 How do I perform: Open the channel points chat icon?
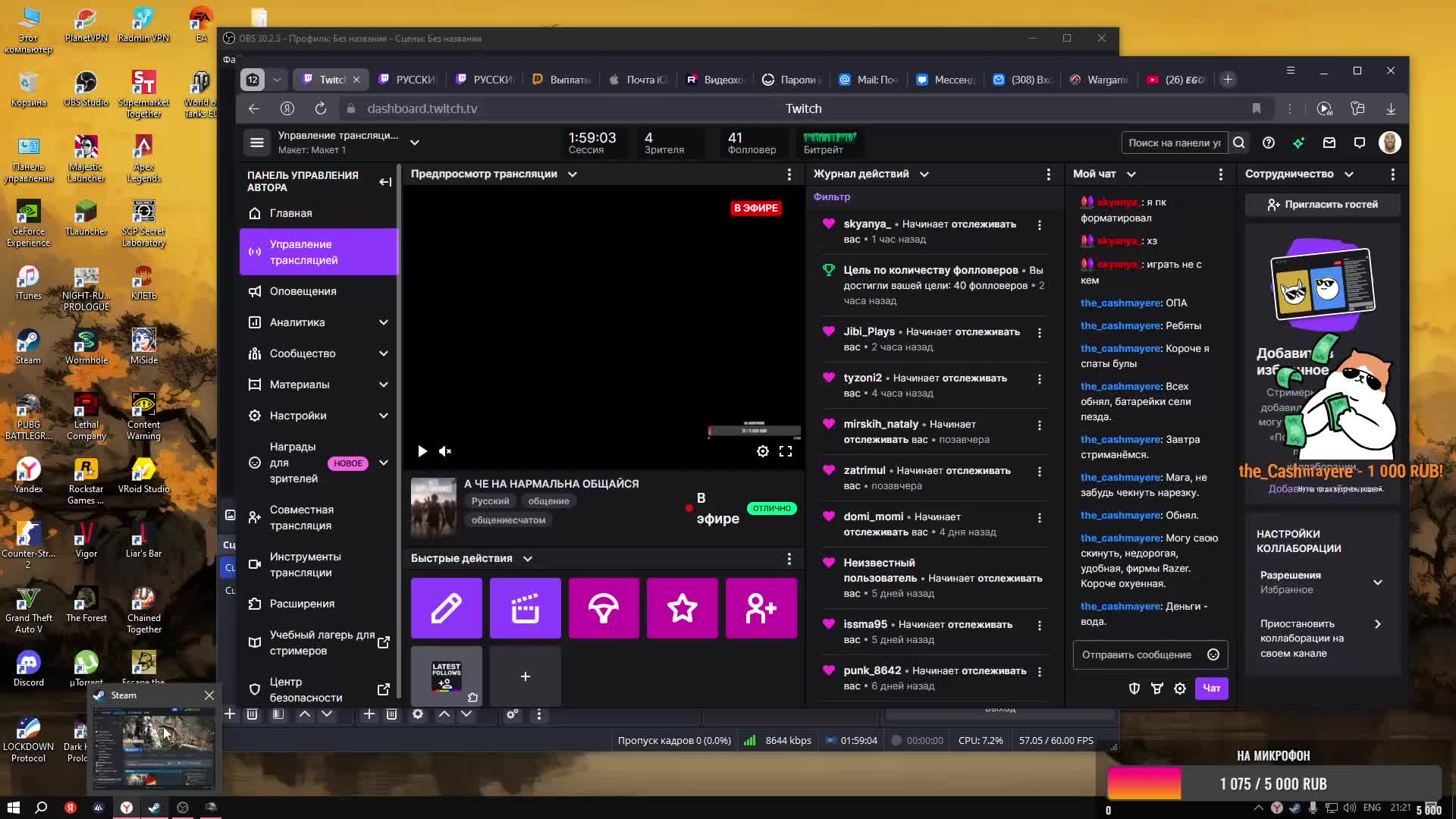click(x=1157, y=689)
